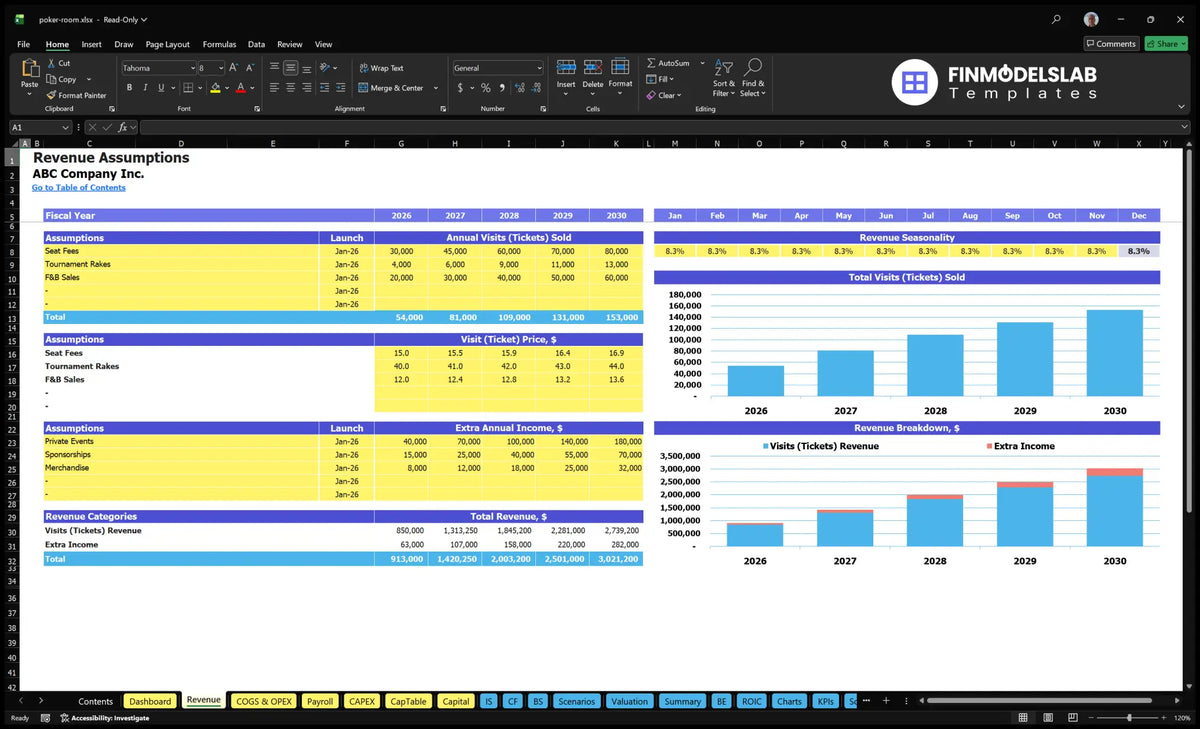Center text horizontally
Screen dimensions: 1200x729
[x=290, y=88]
